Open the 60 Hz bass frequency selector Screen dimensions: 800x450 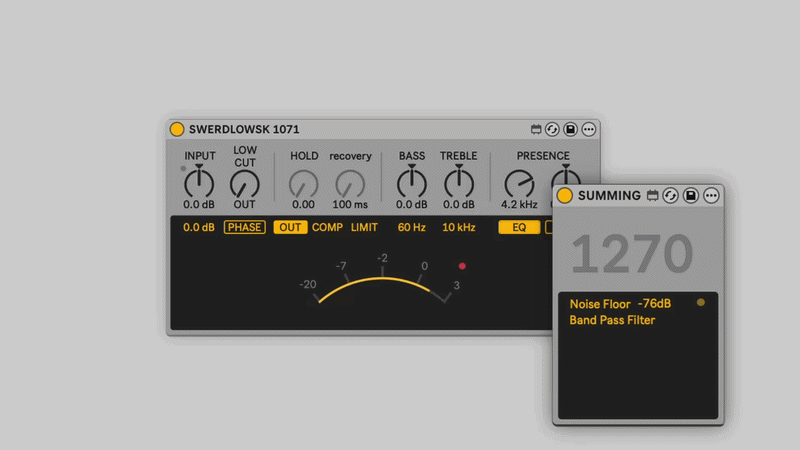click(x=411, y=227)
